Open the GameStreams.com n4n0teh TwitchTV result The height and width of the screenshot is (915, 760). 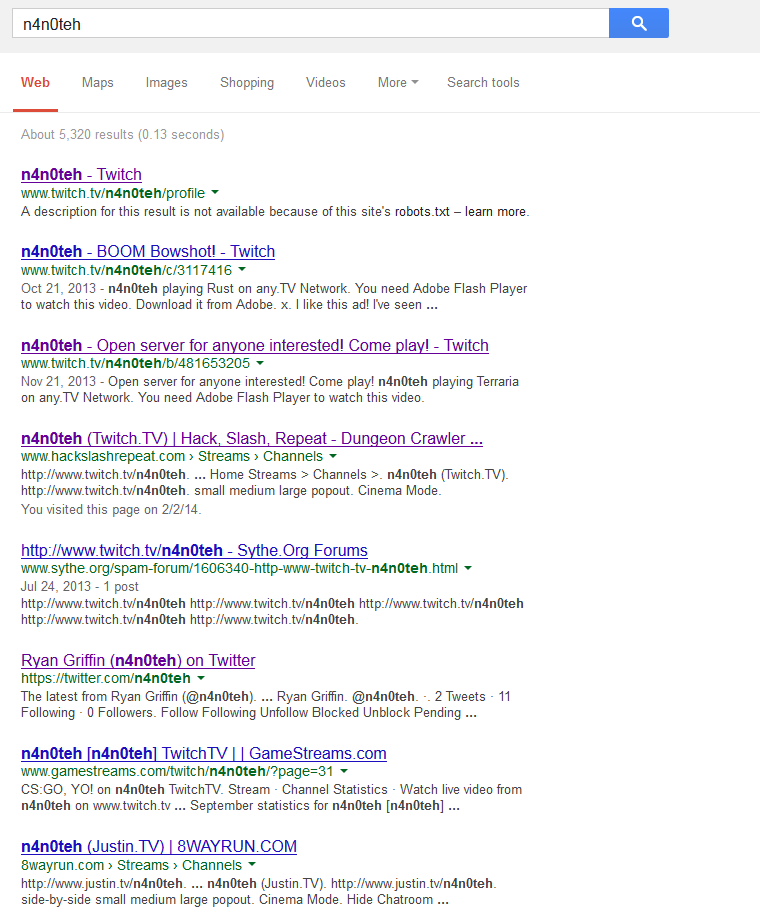(204, 753)
